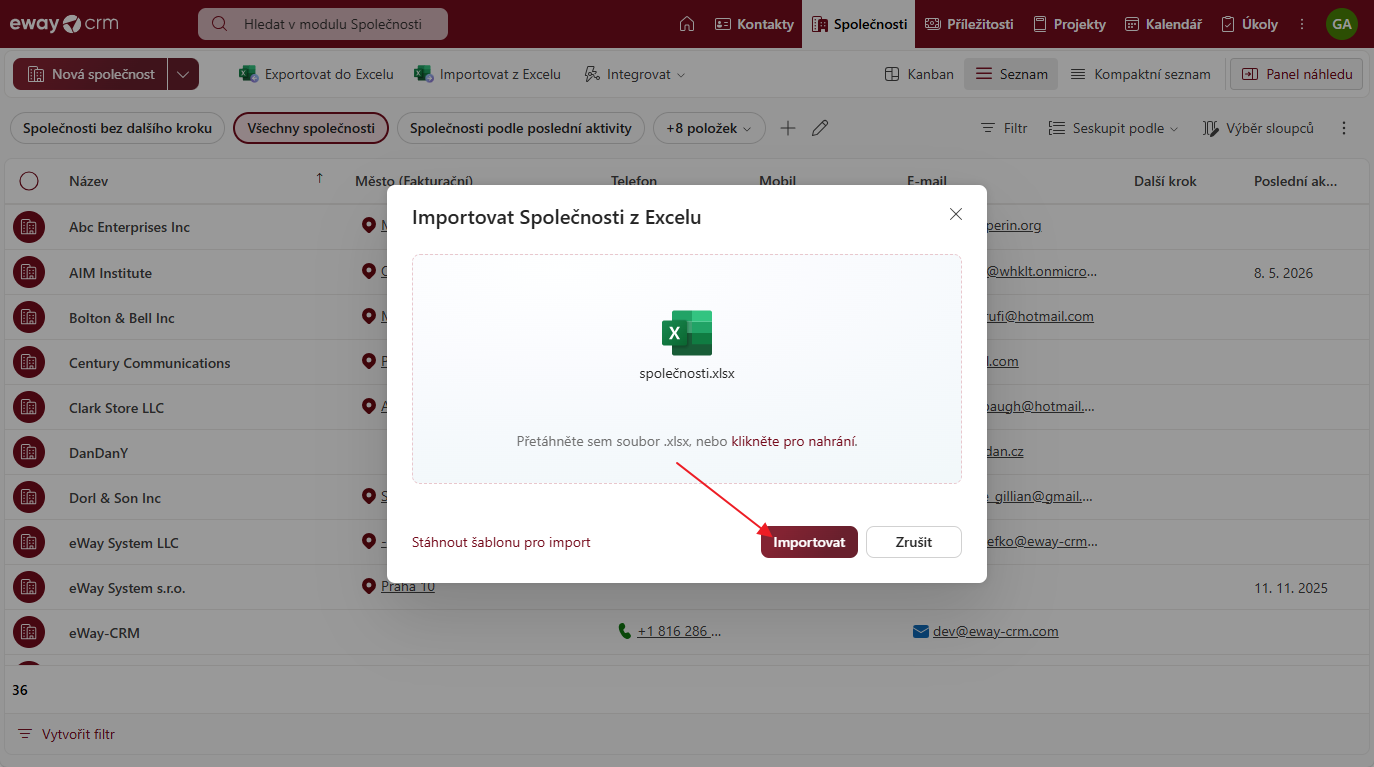The width and height of the screenshot is (1374, 767).
Task: Edit the current view with the pencil icon
Action: (820, 128)
